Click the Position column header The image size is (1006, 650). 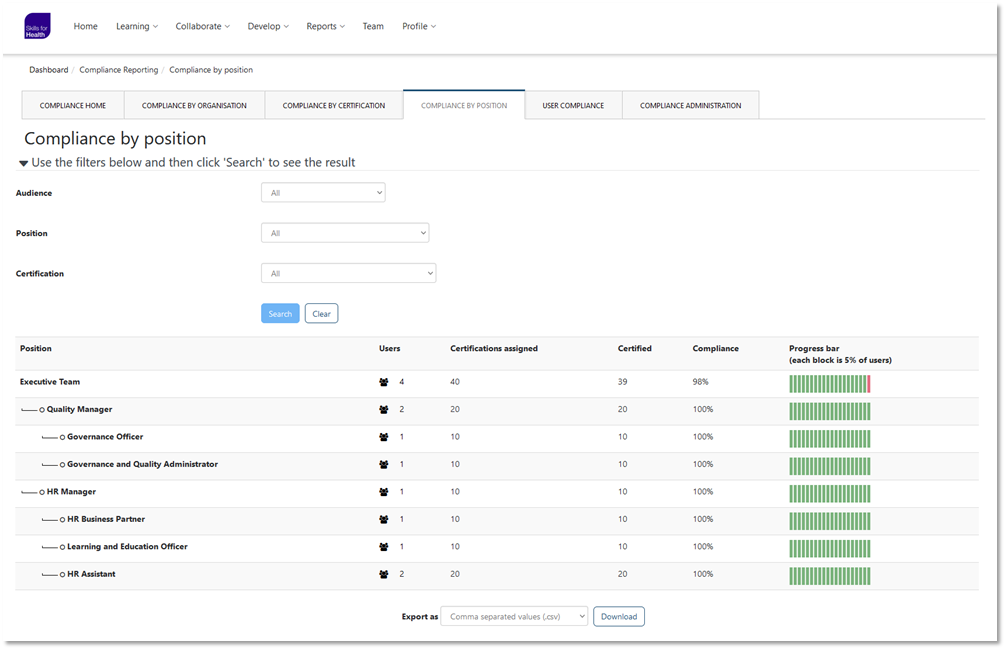point(36,348)
